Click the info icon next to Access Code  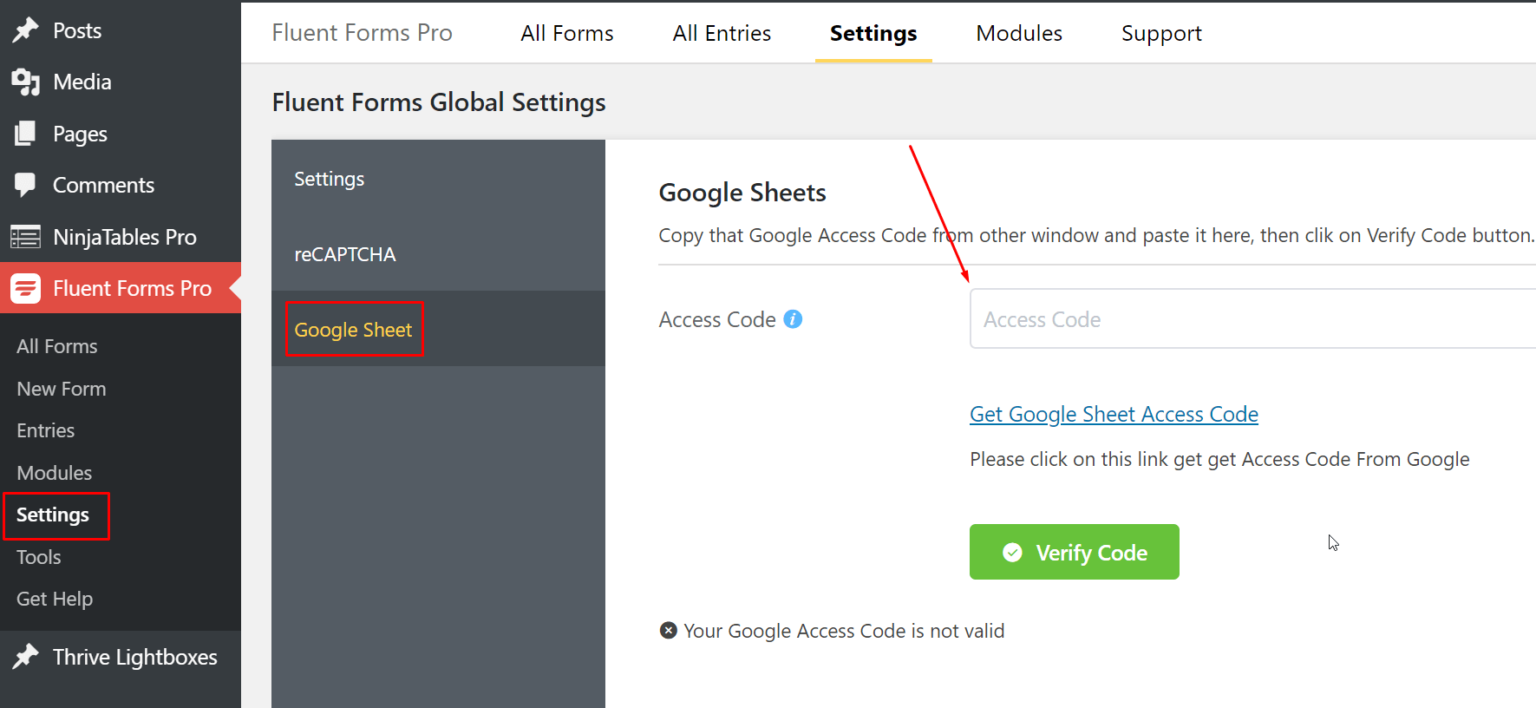click(792, 318)
